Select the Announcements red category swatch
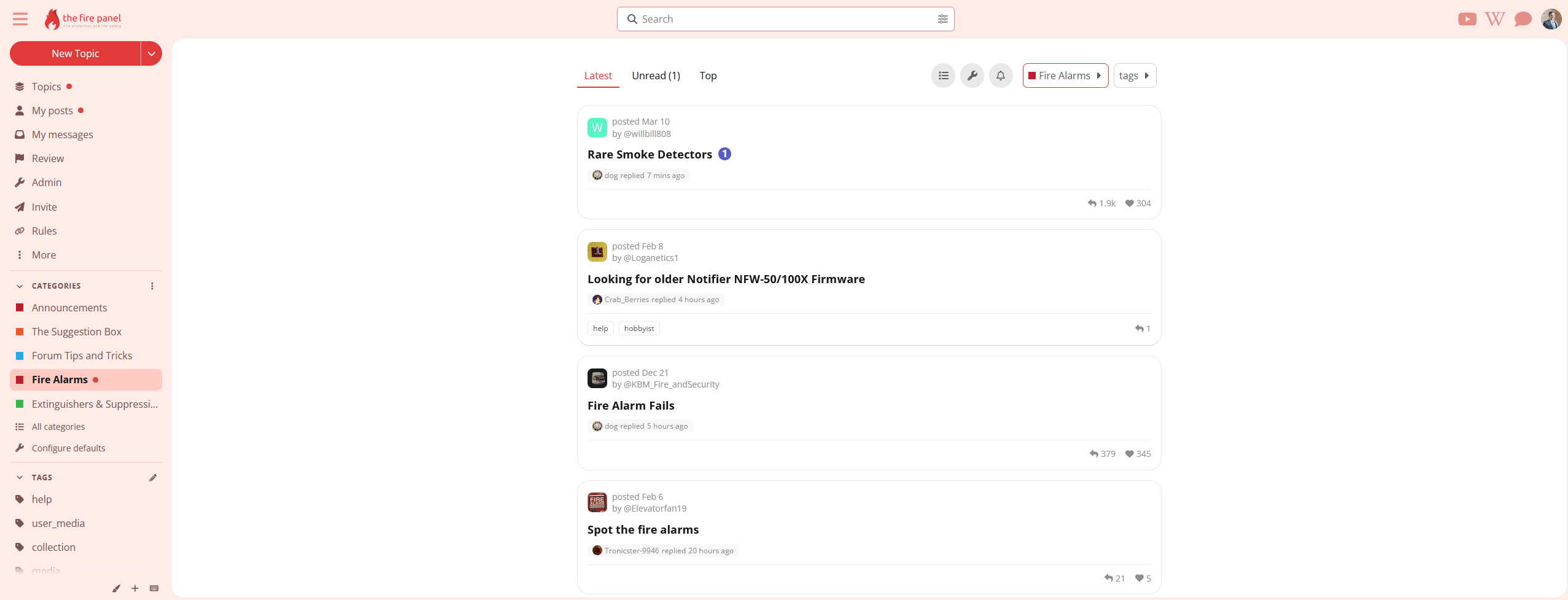This screenshot has height=600, width=1568. (20, 308)
